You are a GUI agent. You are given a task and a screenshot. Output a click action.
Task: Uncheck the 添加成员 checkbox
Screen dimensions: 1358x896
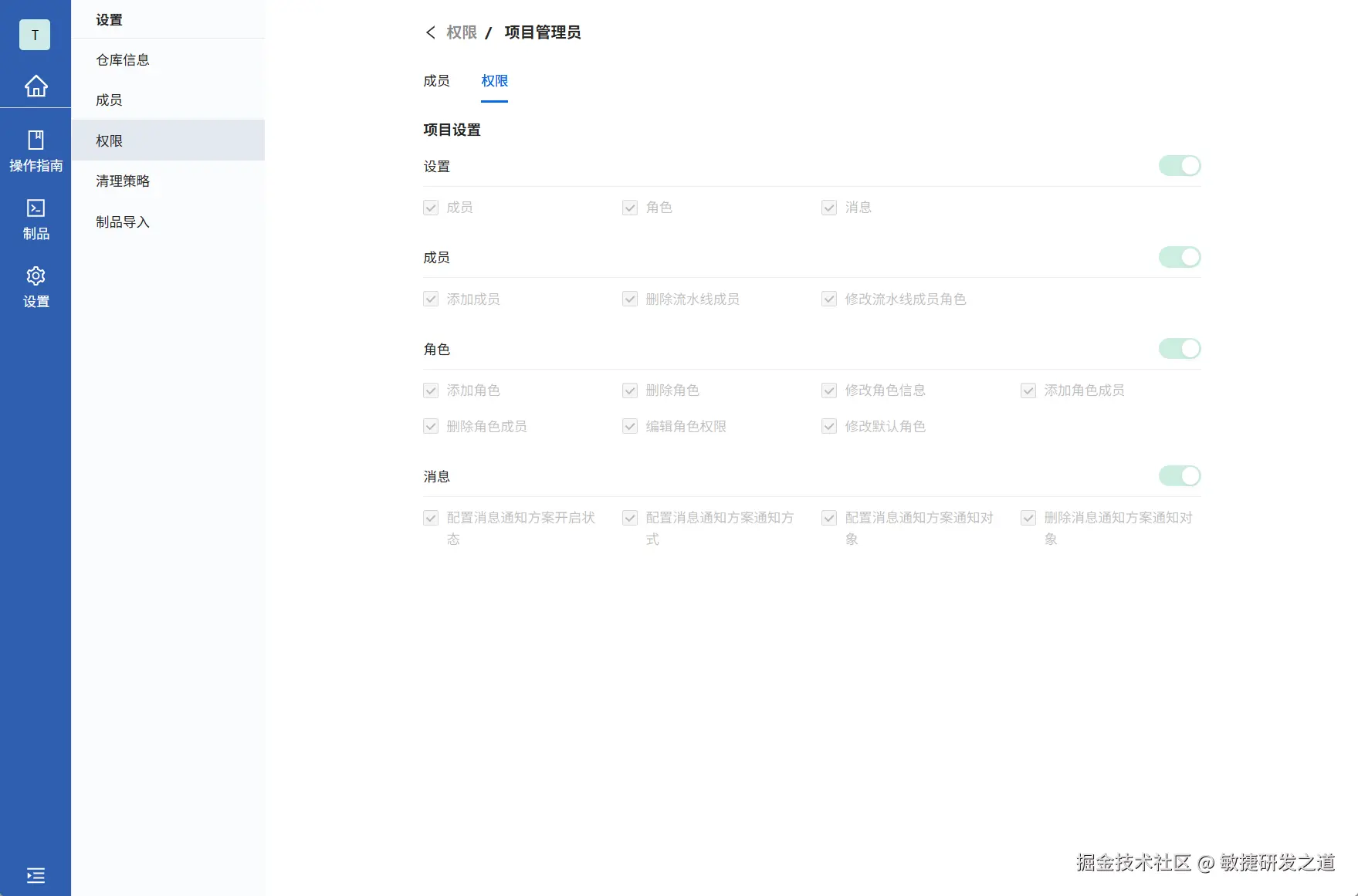pos(431,299)
